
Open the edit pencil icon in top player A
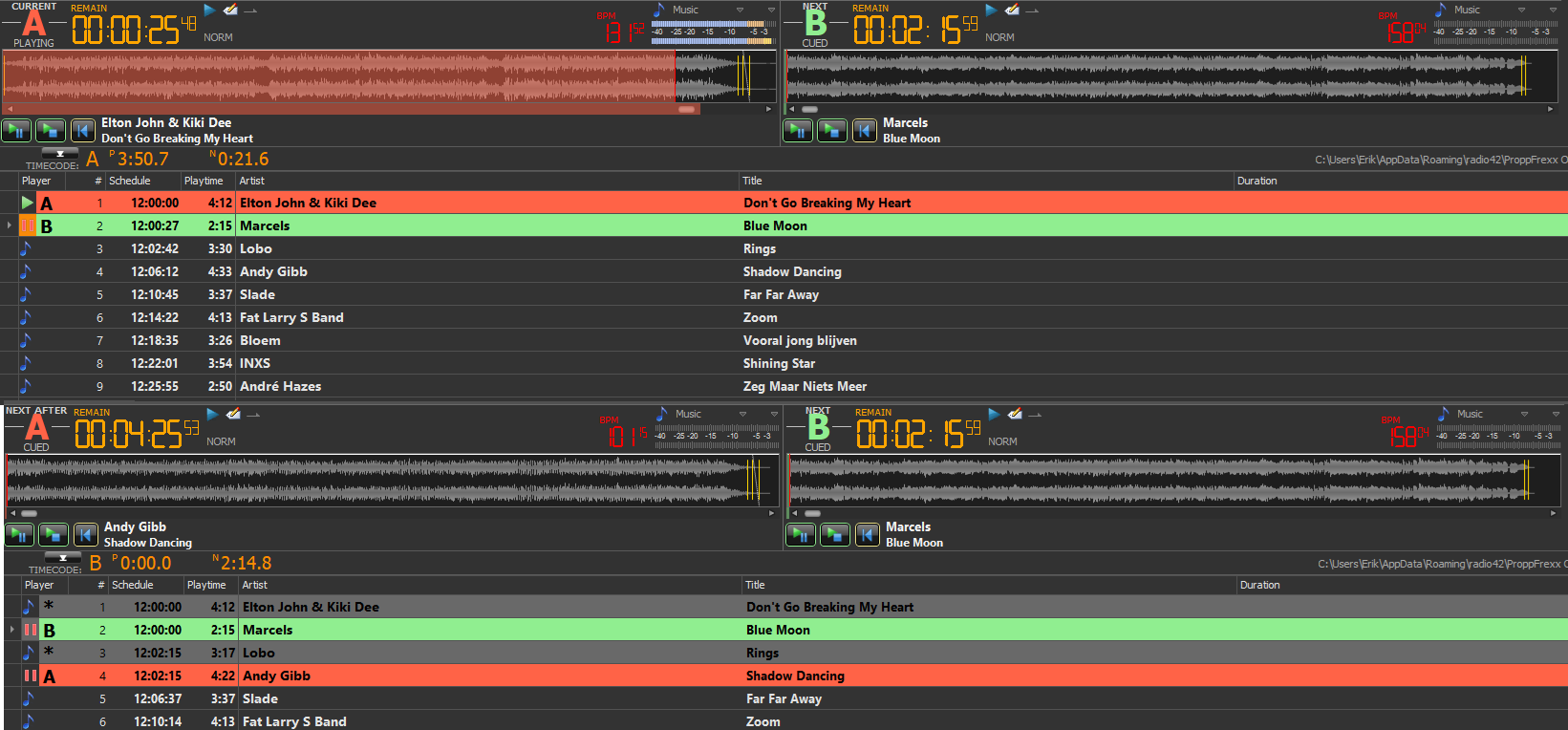(230, 11)
